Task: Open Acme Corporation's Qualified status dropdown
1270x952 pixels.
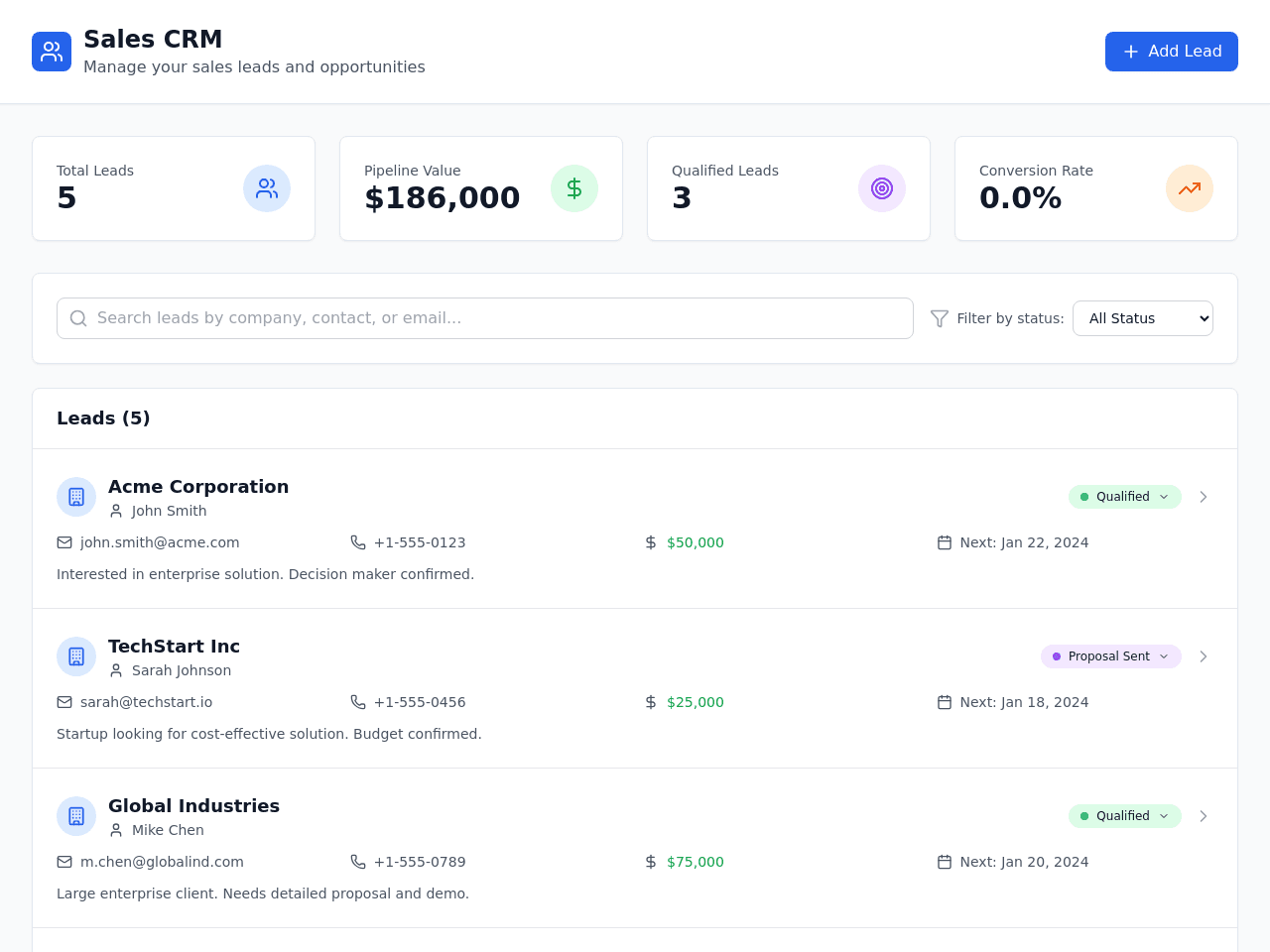Action: [x=1125, y=497]
